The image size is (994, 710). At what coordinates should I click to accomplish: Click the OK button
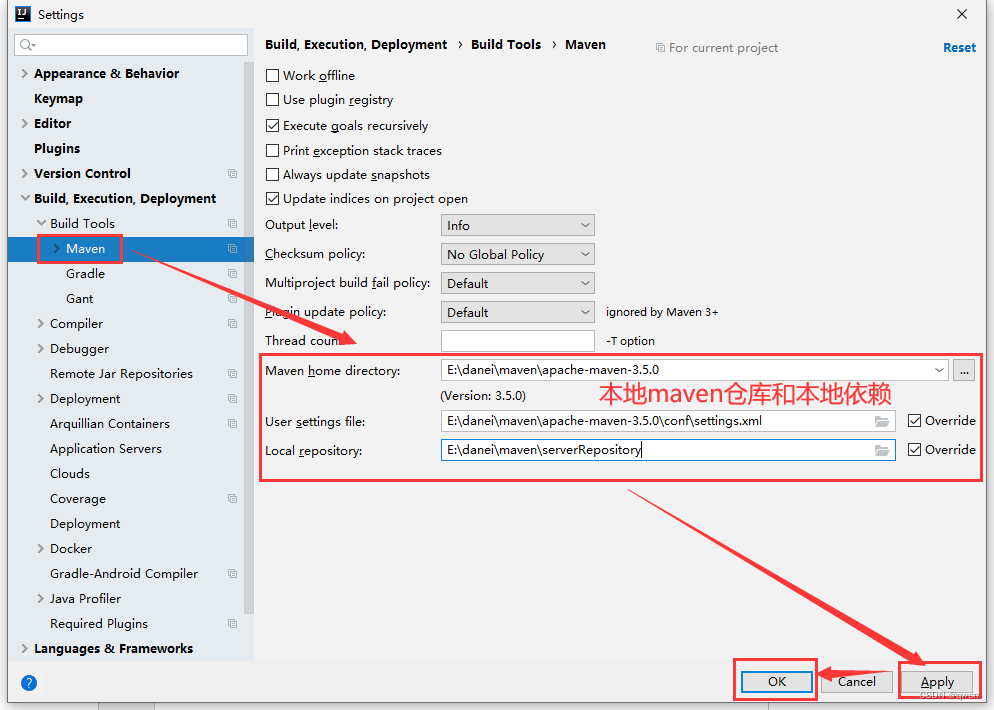777,681
